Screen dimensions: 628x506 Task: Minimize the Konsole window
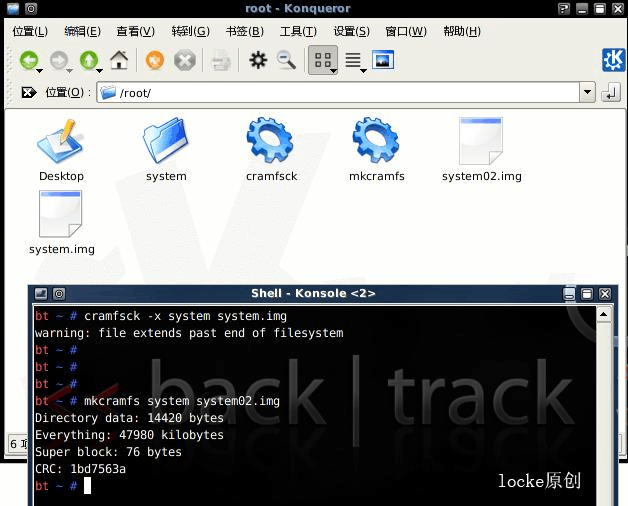point(569,294)
